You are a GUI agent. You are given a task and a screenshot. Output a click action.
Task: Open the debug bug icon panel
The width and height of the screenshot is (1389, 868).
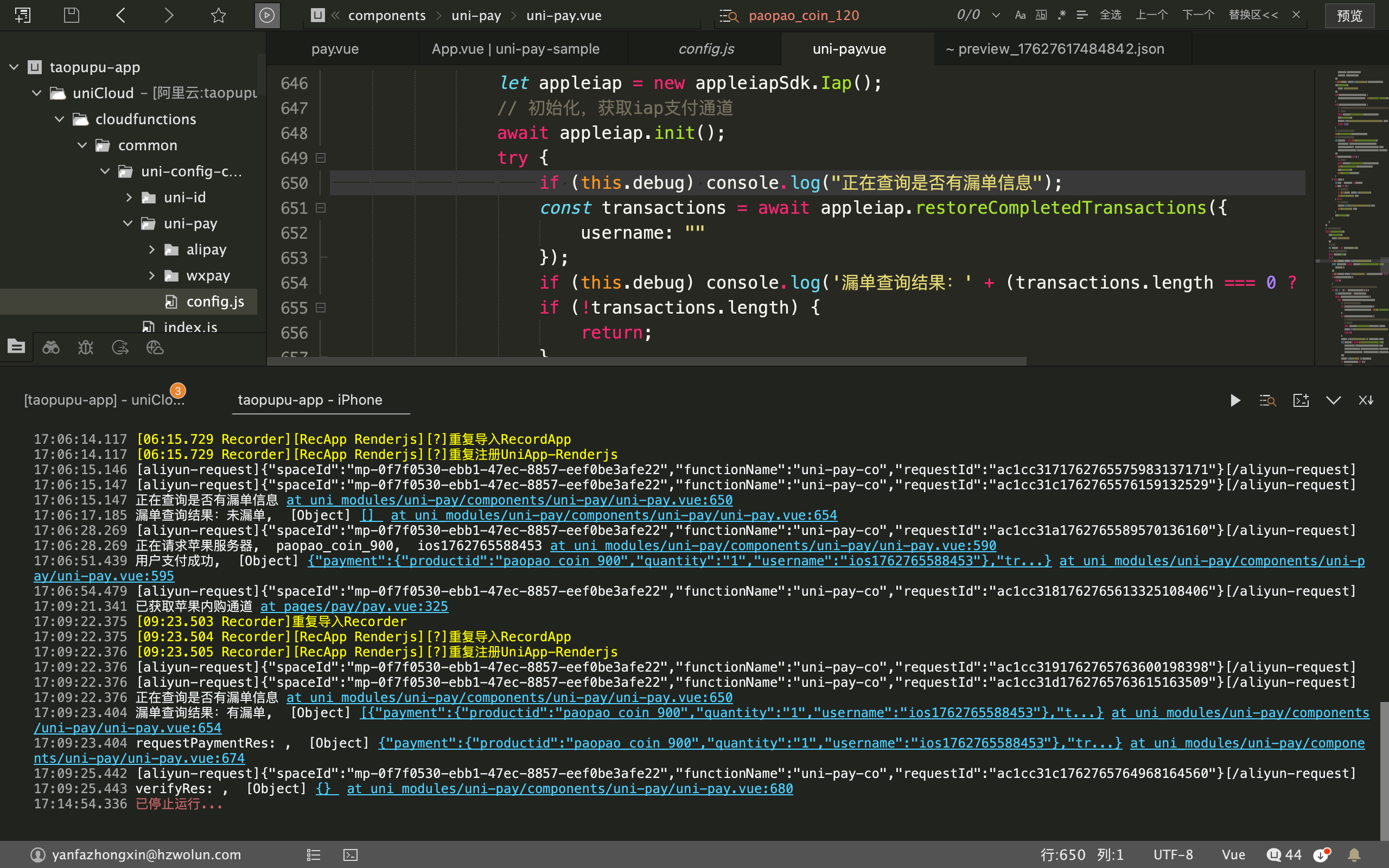(x=86, y=347)
